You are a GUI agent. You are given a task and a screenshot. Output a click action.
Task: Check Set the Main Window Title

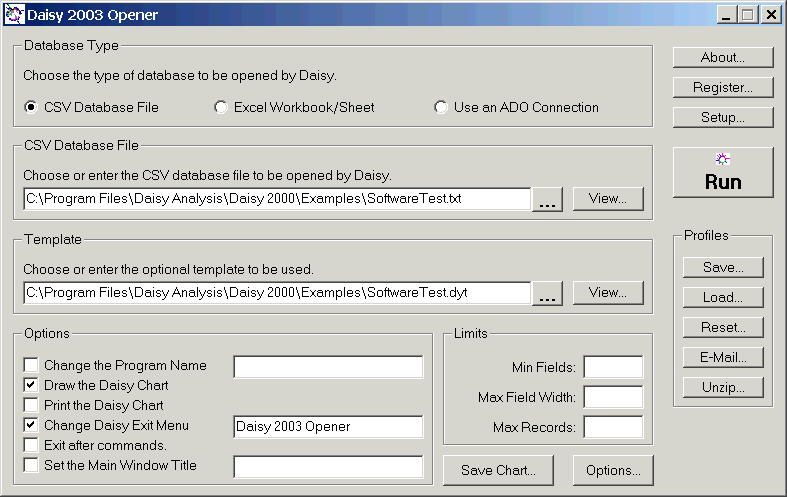click(x=32, y=465)
